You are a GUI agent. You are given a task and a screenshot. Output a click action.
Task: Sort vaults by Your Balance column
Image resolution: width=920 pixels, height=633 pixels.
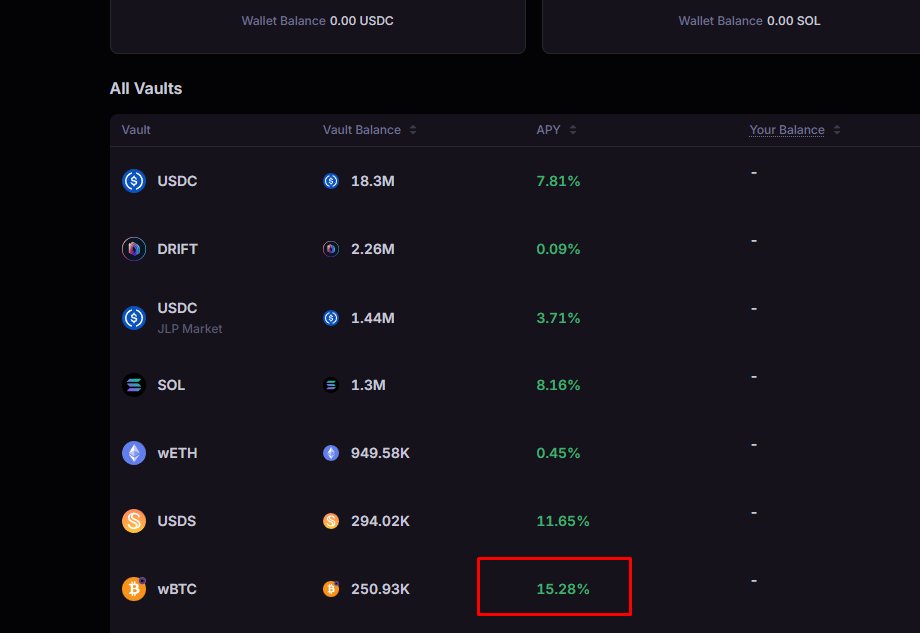(836, 130)
